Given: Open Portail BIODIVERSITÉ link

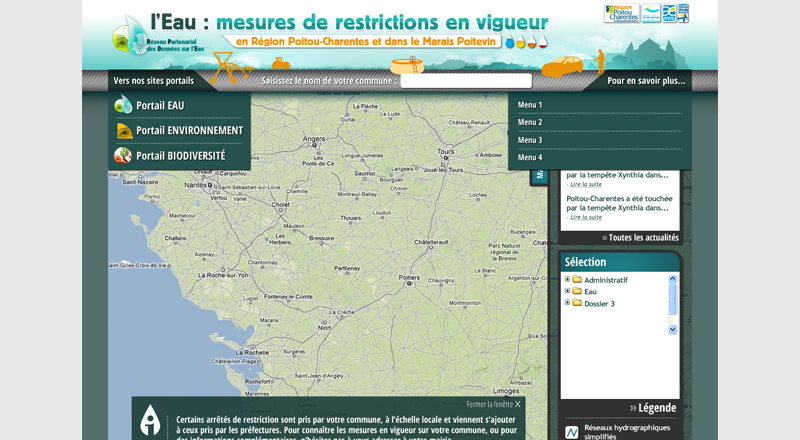Looking at the screenshot, I should click(x=181, y=156).
